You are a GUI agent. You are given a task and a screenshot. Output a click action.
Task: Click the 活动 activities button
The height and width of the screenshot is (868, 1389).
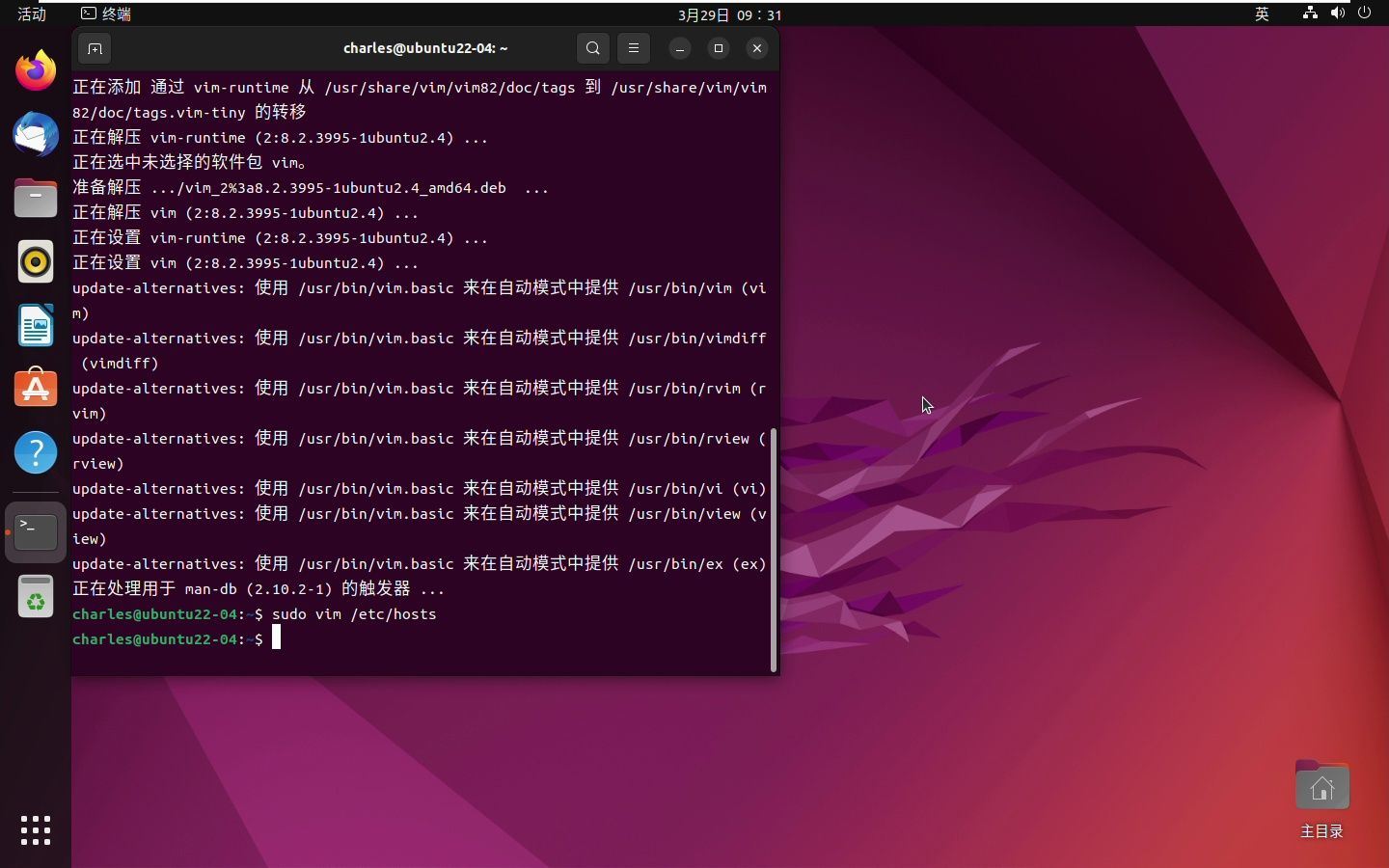[32, 14]
